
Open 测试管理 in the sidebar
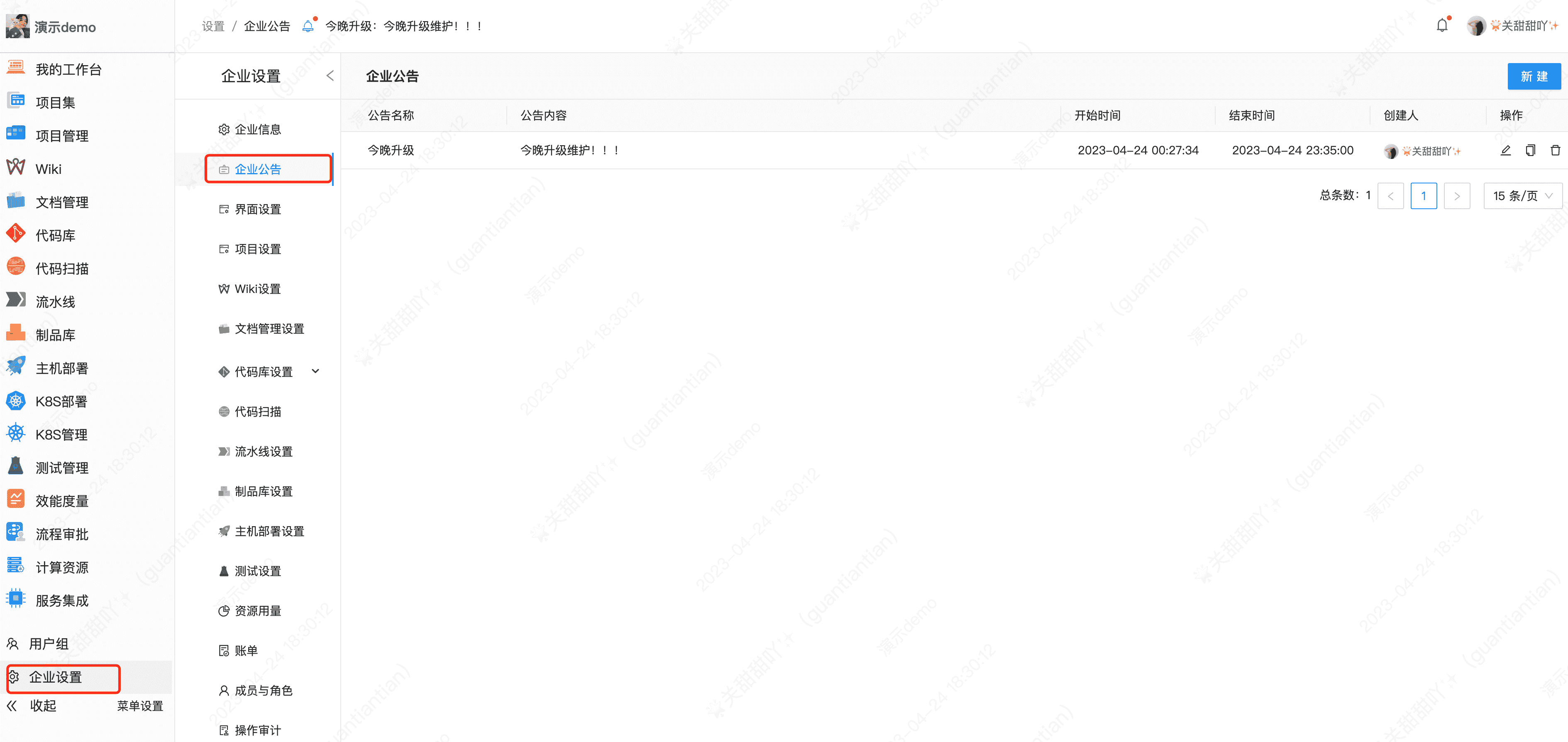[61, 467]
